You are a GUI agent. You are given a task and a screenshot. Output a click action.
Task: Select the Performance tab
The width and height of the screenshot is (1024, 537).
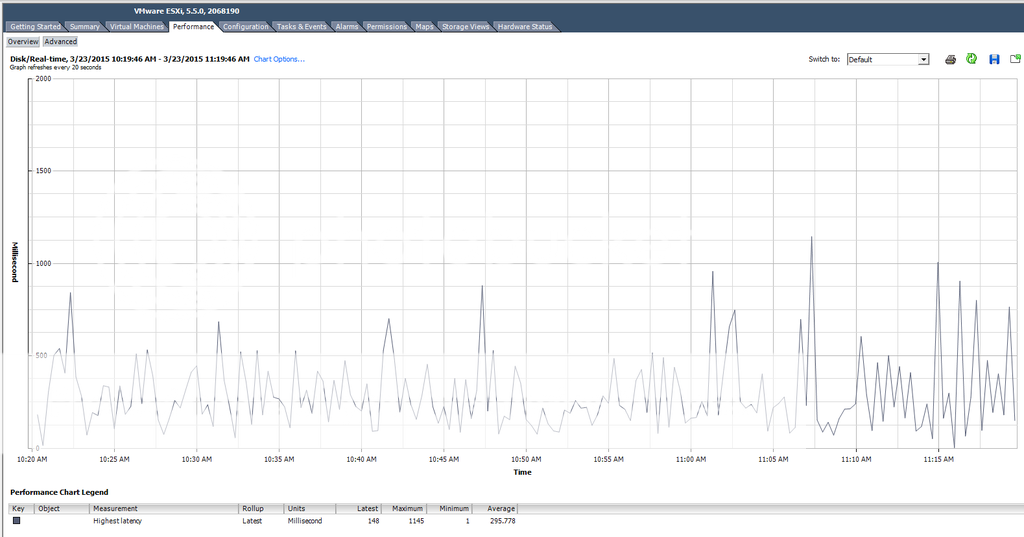pos(193,27)
